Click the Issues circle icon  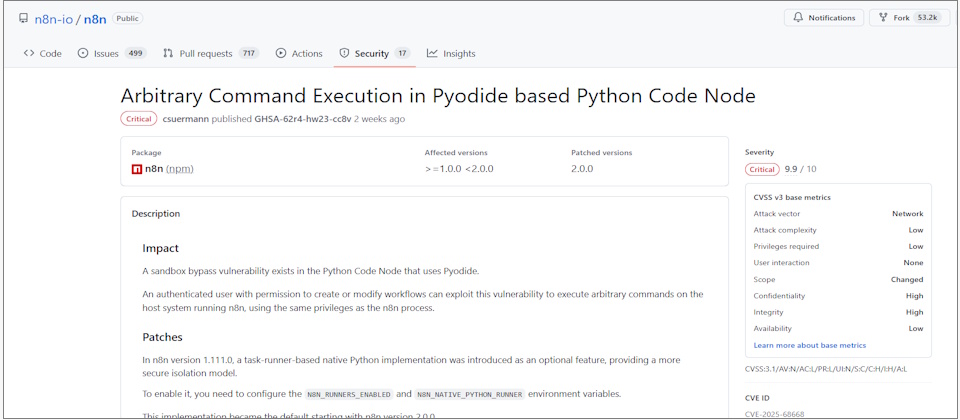coord(83,53)
